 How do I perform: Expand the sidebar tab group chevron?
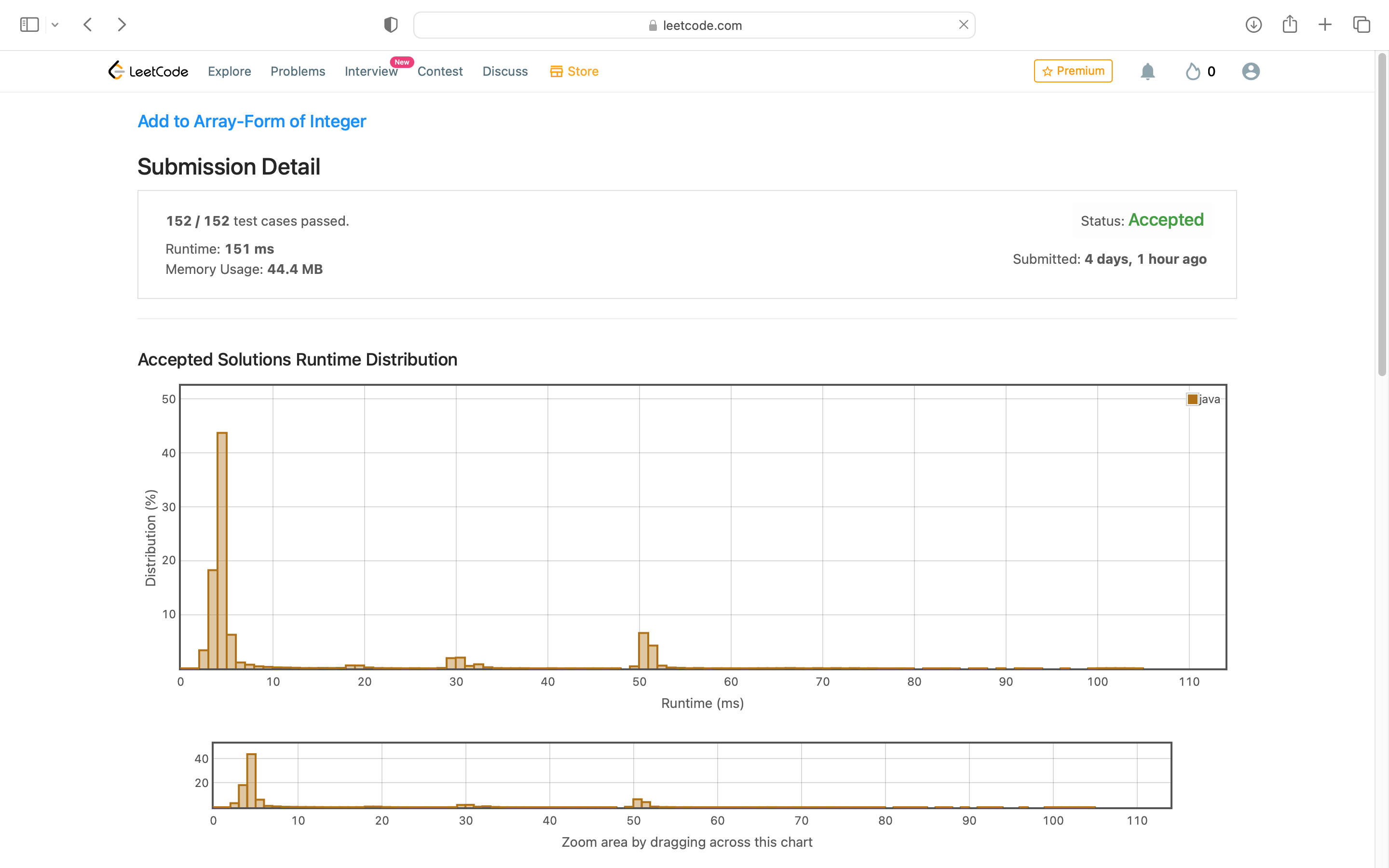tap(55, 25)
